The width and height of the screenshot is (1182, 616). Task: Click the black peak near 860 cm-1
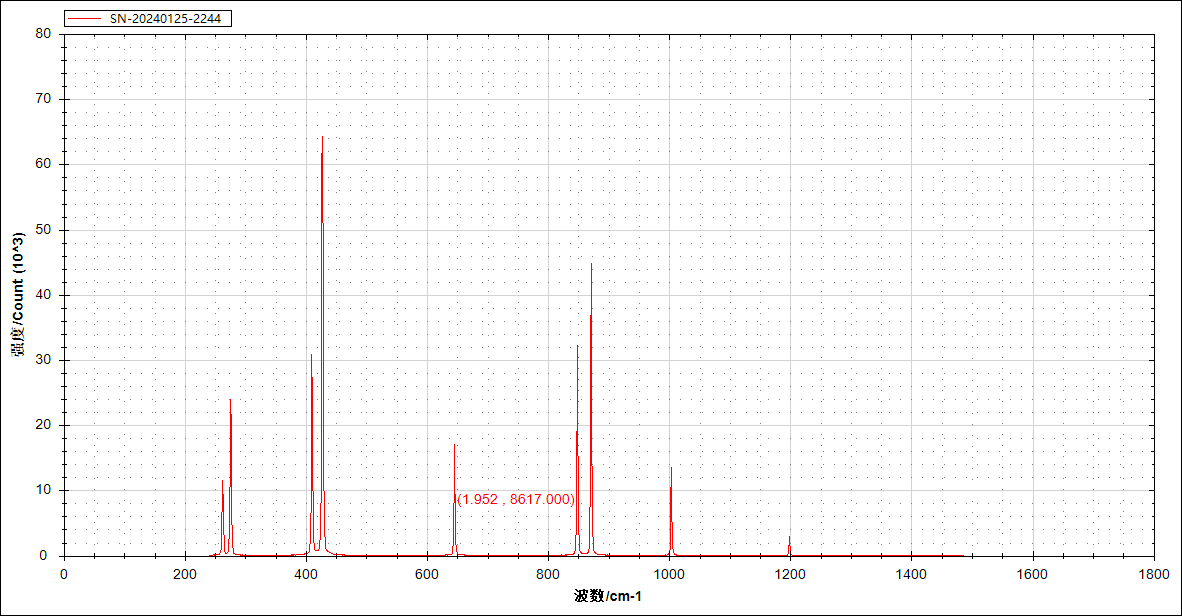(x=591, y=270)
